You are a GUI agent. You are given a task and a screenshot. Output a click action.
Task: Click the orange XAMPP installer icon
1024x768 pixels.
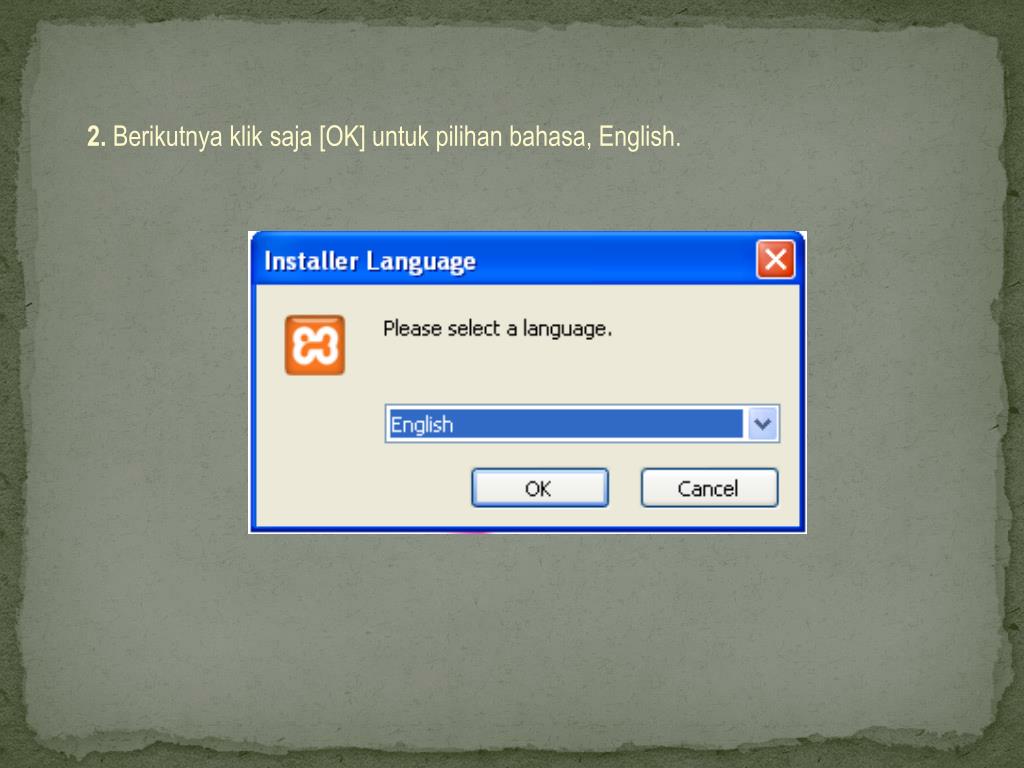click(x=315, y=345)
